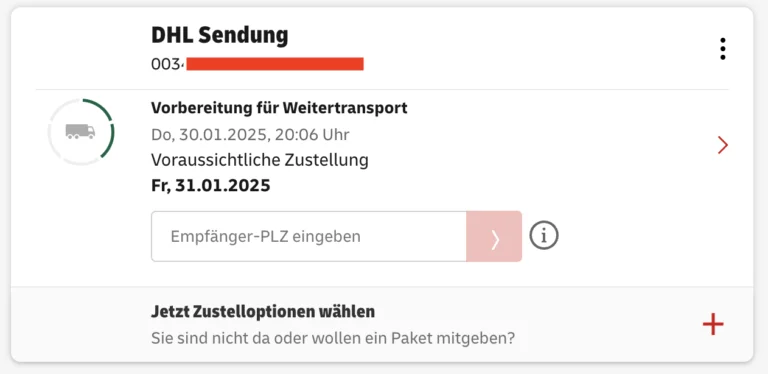Click the gray footer bar of delivery options
Image resolution: width=768 pixels, height=374 pixels.
(x=382, y=325)
